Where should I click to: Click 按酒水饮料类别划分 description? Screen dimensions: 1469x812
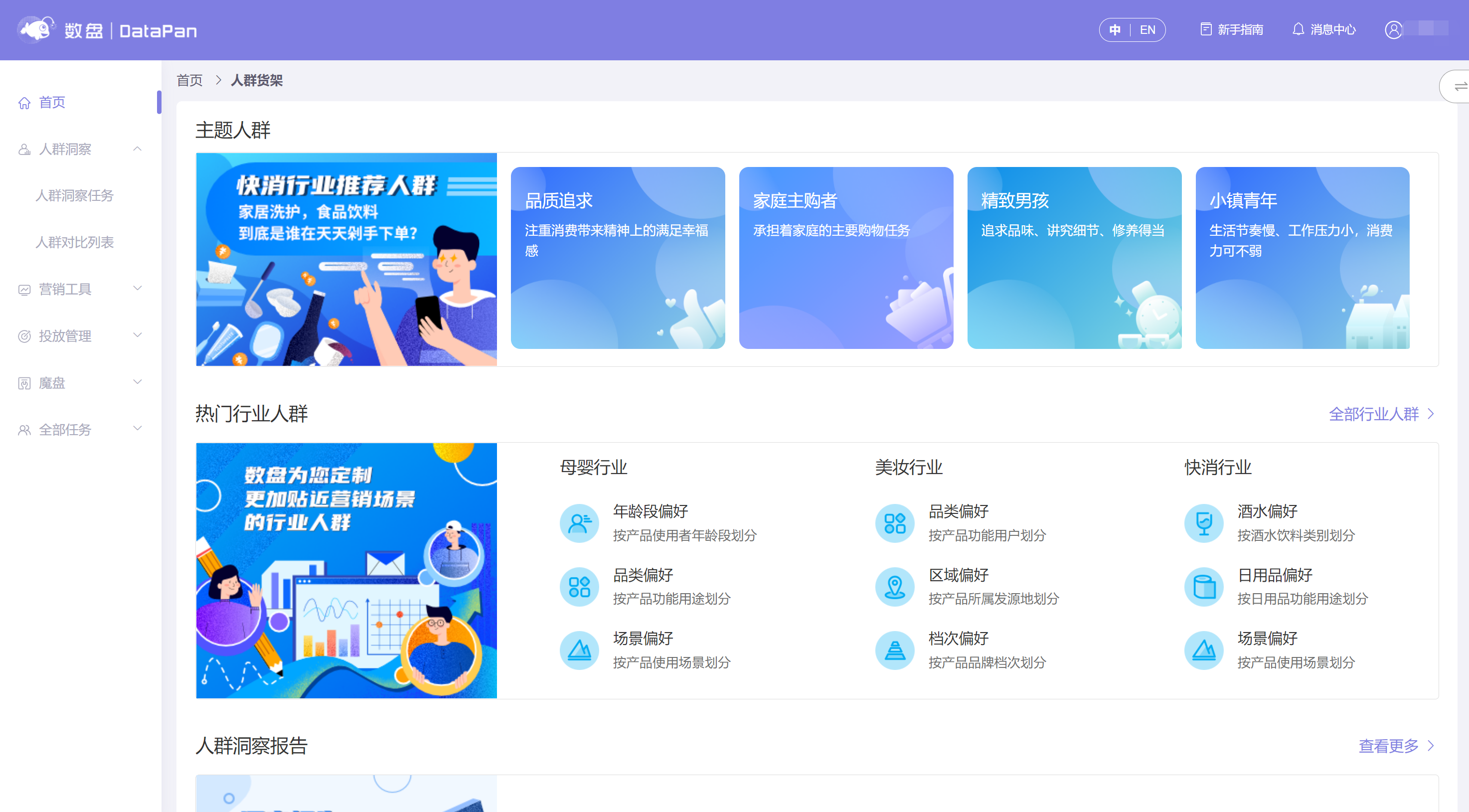[x=1296, y=536]
